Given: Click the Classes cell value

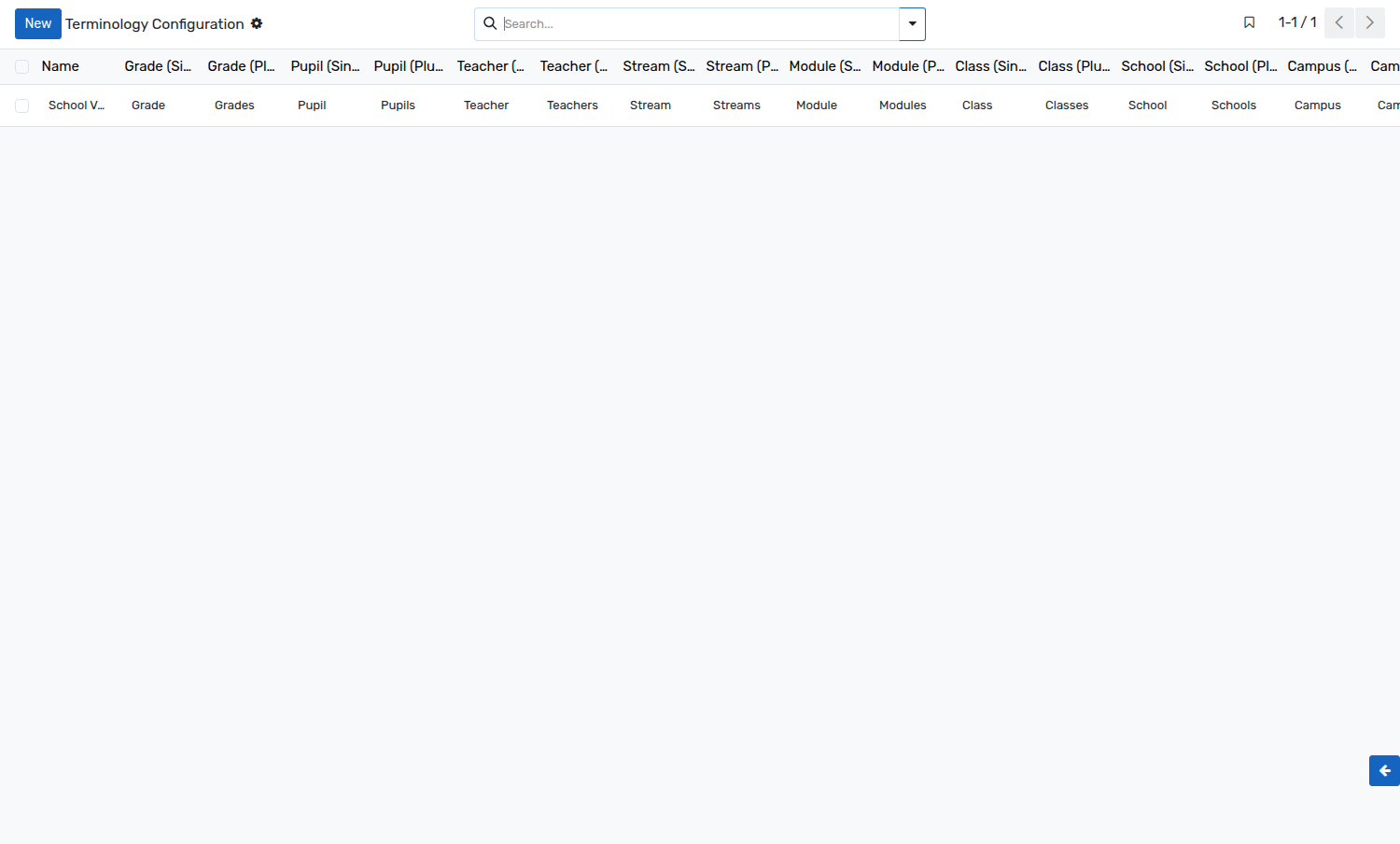Looking at the screenshot, I should point(1067,105).
